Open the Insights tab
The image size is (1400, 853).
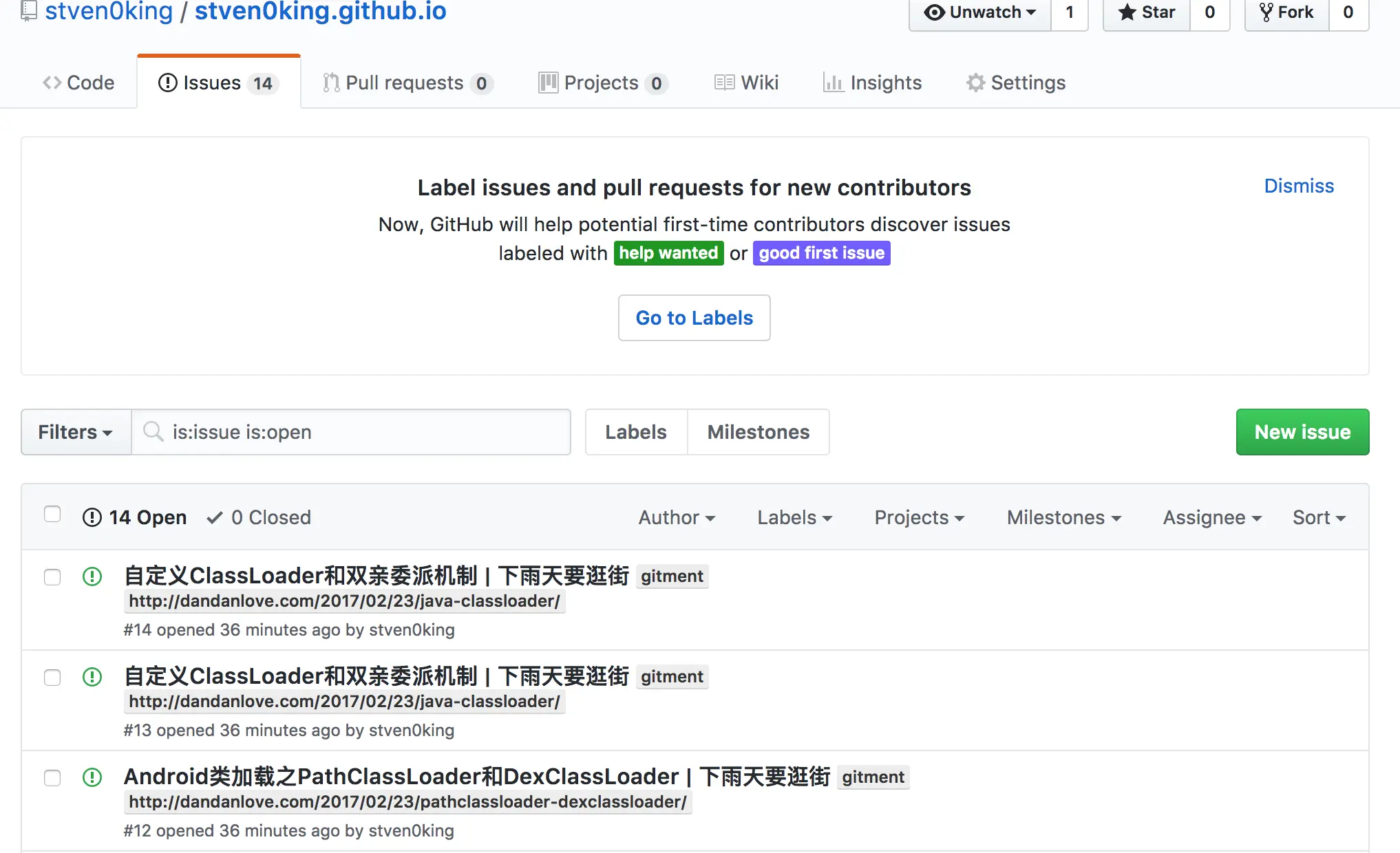(x=872, y=83)
